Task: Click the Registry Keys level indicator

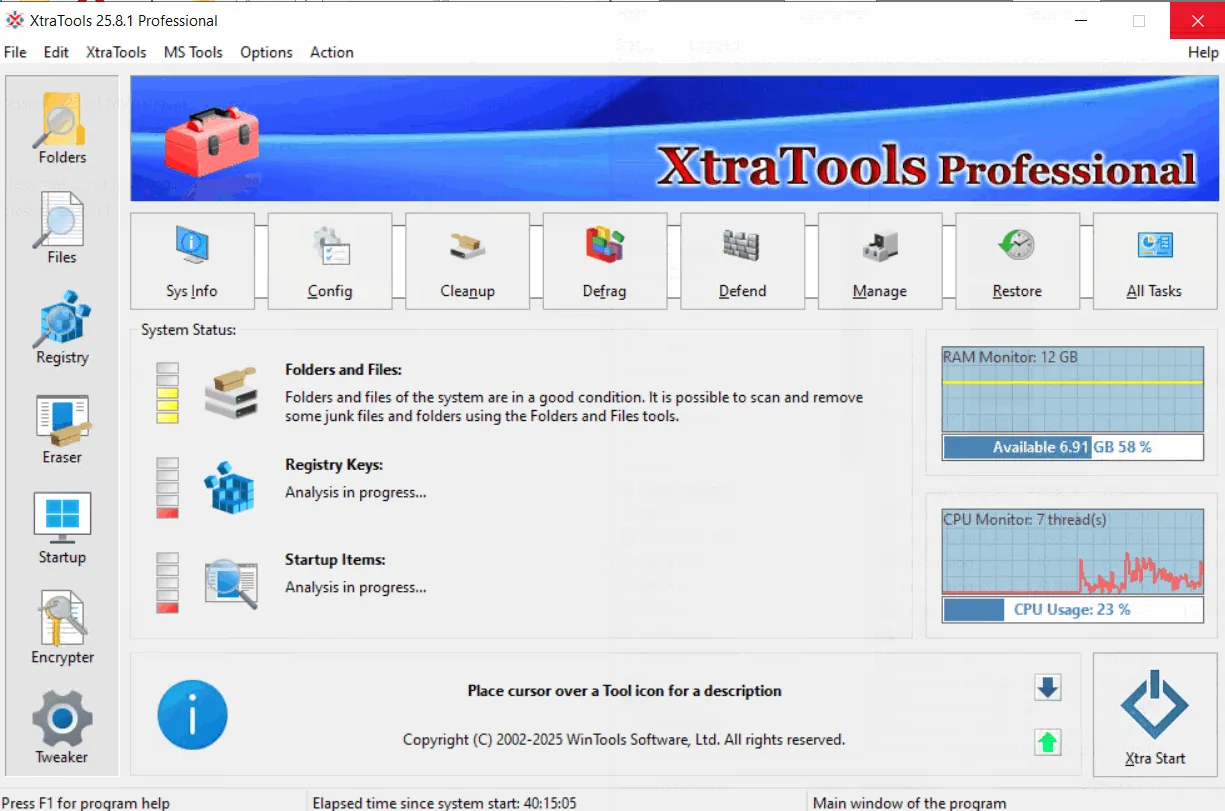Action: pos(167,488)
